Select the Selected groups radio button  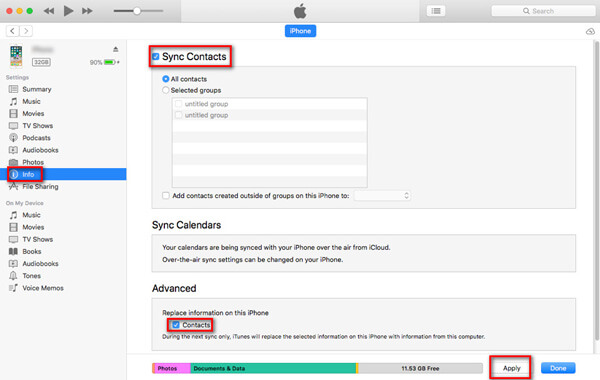click(x=166, y=90)
